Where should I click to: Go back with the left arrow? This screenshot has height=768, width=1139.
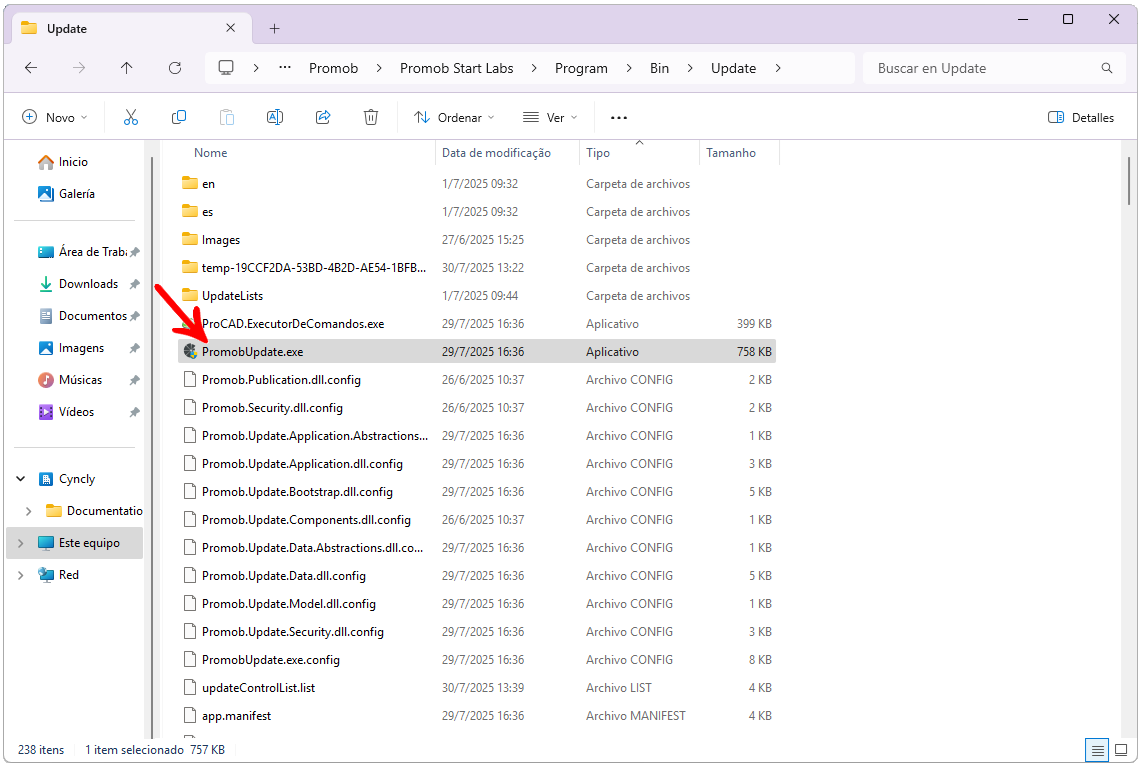click(31, 68)
